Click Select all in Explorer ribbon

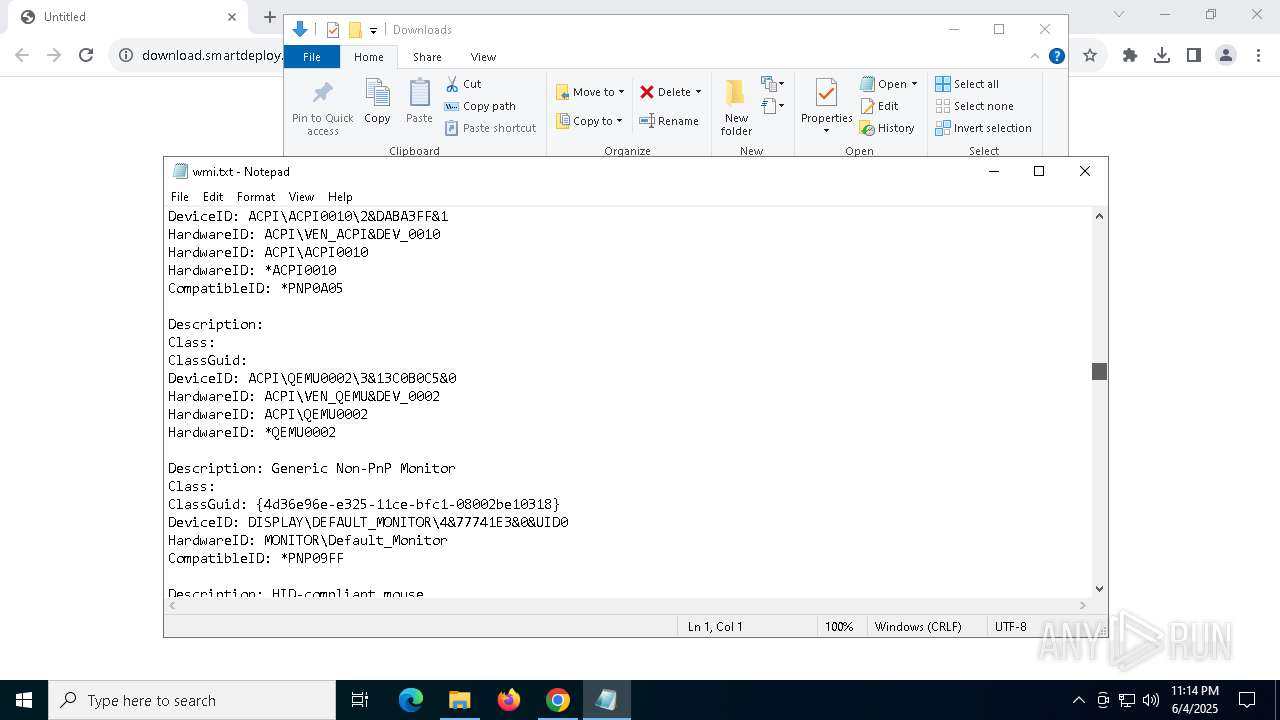pos(967,84)
